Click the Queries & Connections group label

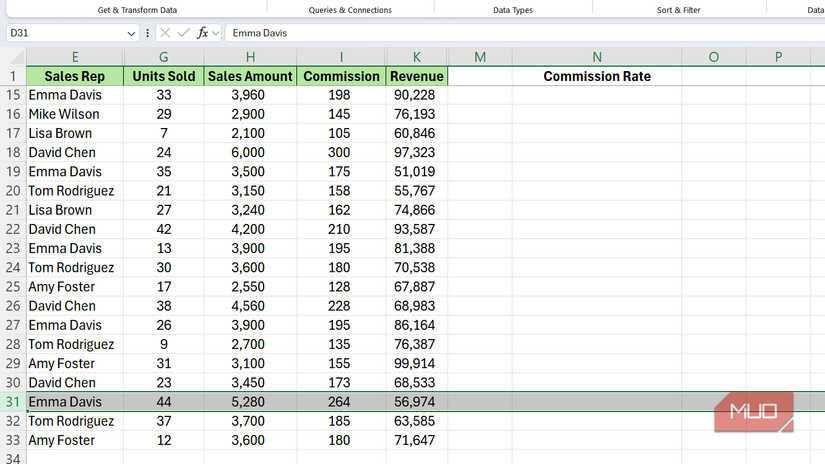(x=350, y=10)
